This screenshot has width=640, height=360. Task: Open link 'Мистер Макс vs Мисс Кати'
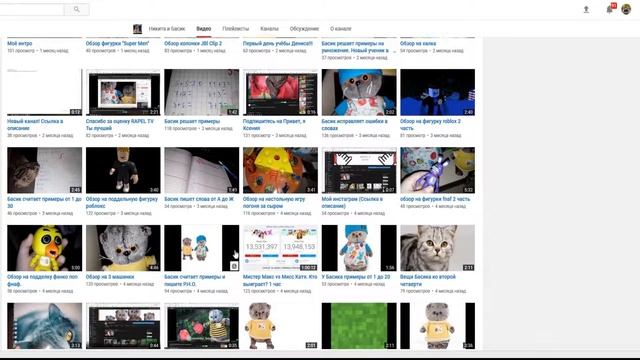pyautogui.click(x=280, y=280)
